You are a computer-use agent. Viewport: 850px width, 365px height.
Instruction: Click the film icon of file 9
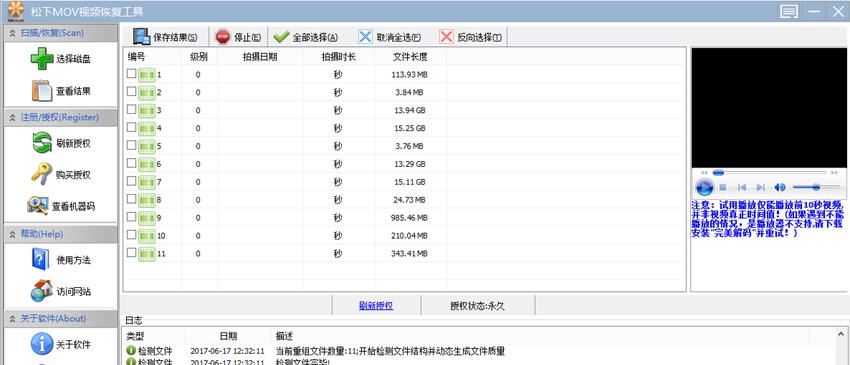[147, 218]
